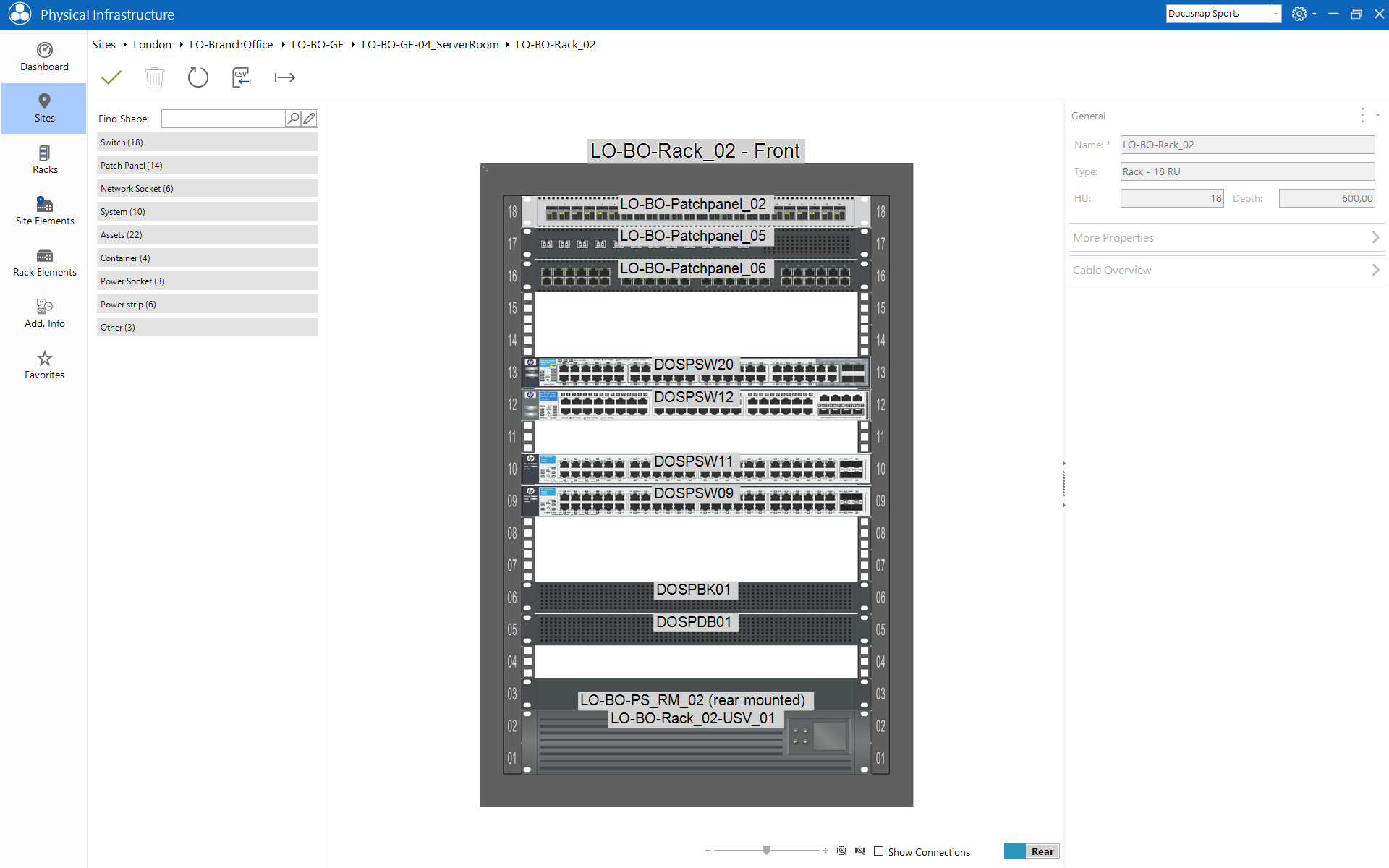Viewport: 1389px width, 868px height.
Task: Collapse the General panel small arrow
Action: (x=1377, y=116)
